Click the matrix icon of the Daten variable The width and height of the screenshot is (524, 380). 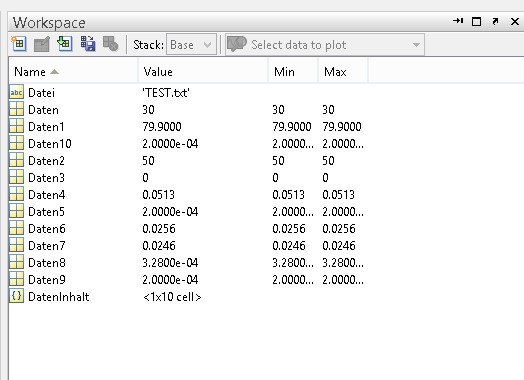pyautogui.click(x=16, y=109)
